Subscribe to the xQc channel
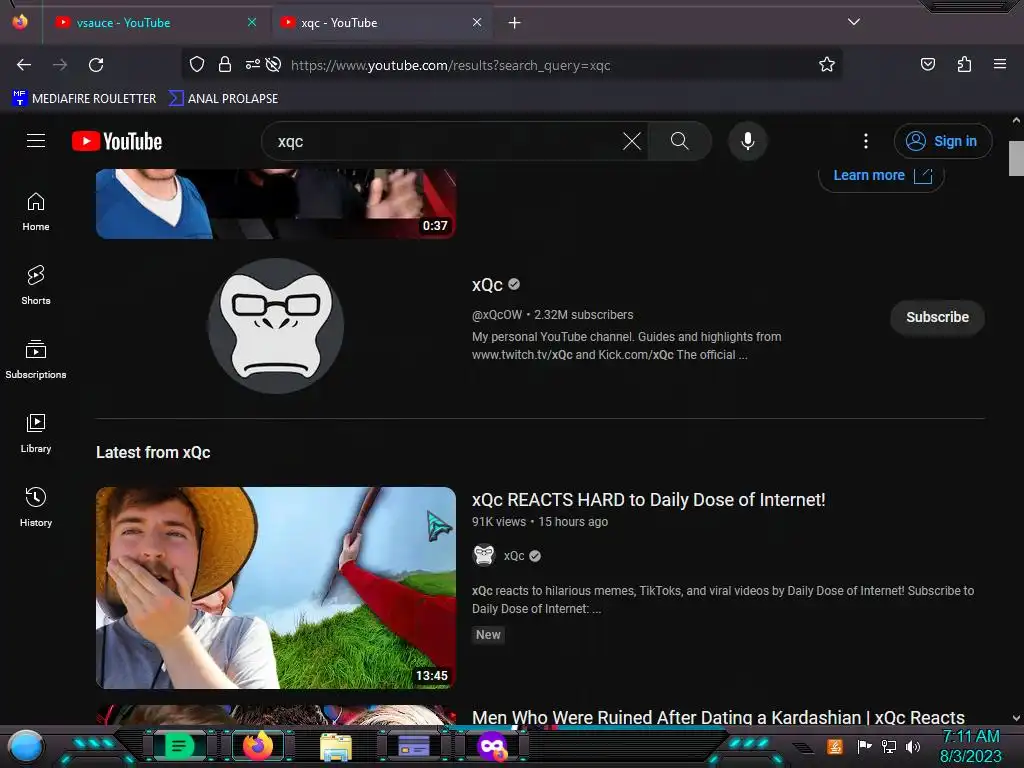 point(937,317)
